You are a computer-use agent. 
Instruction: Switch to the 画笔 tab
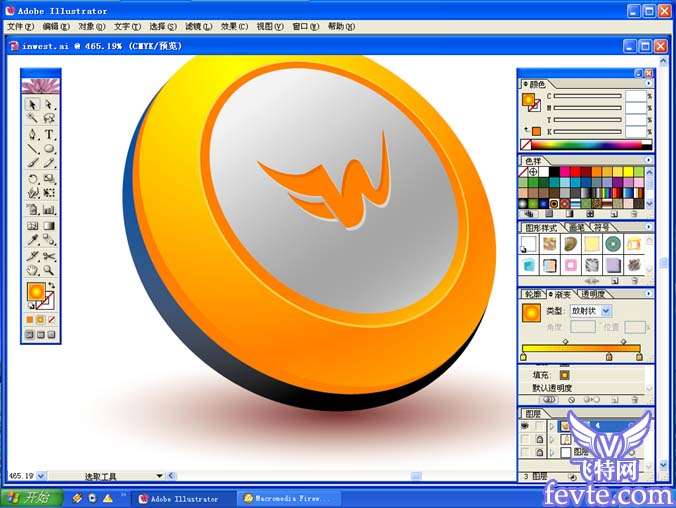[577, 227]
